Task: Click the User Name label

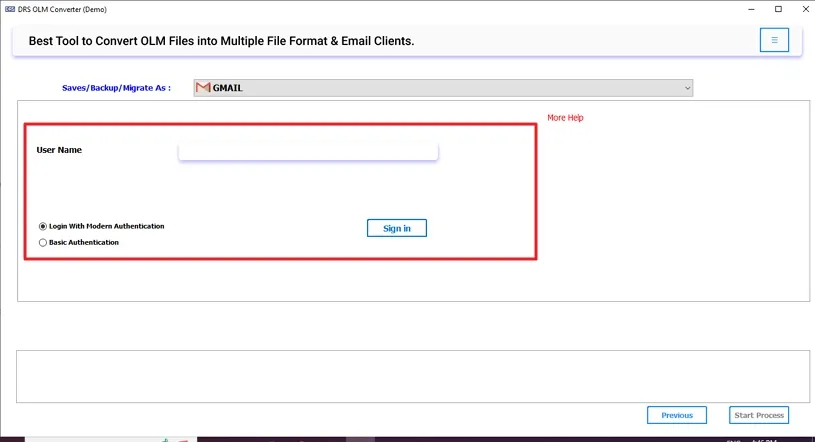Action: [x=59, y=150]
